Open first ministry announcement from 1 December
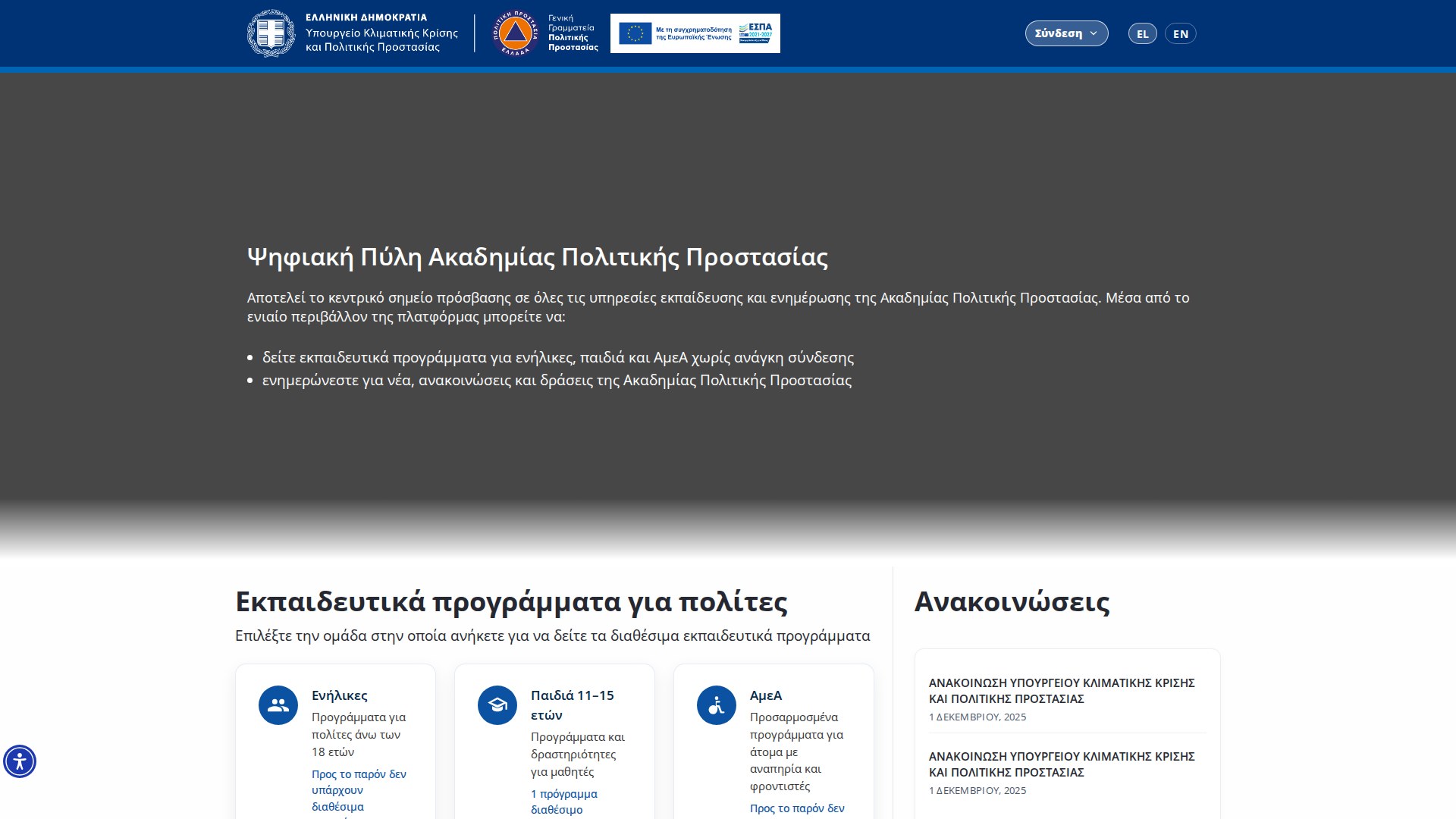1456x819 pixels. [1061, 690]
